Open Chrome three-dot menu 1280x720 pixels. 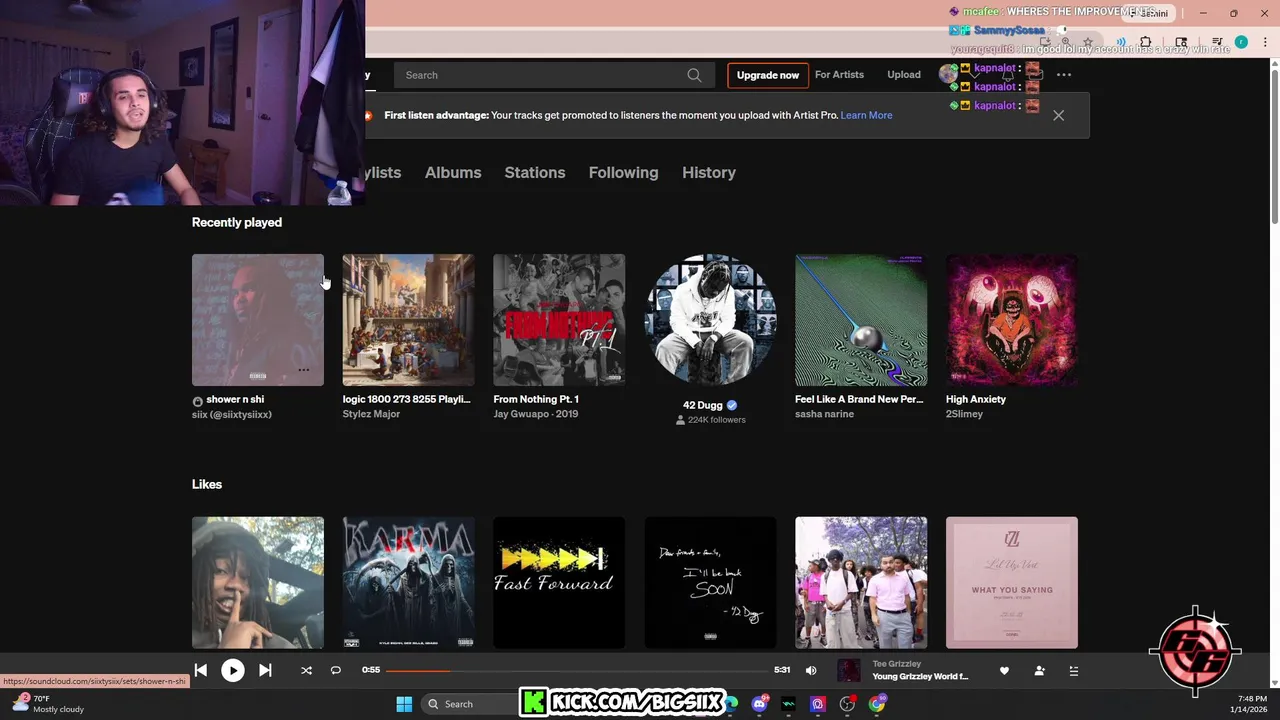1265,42
